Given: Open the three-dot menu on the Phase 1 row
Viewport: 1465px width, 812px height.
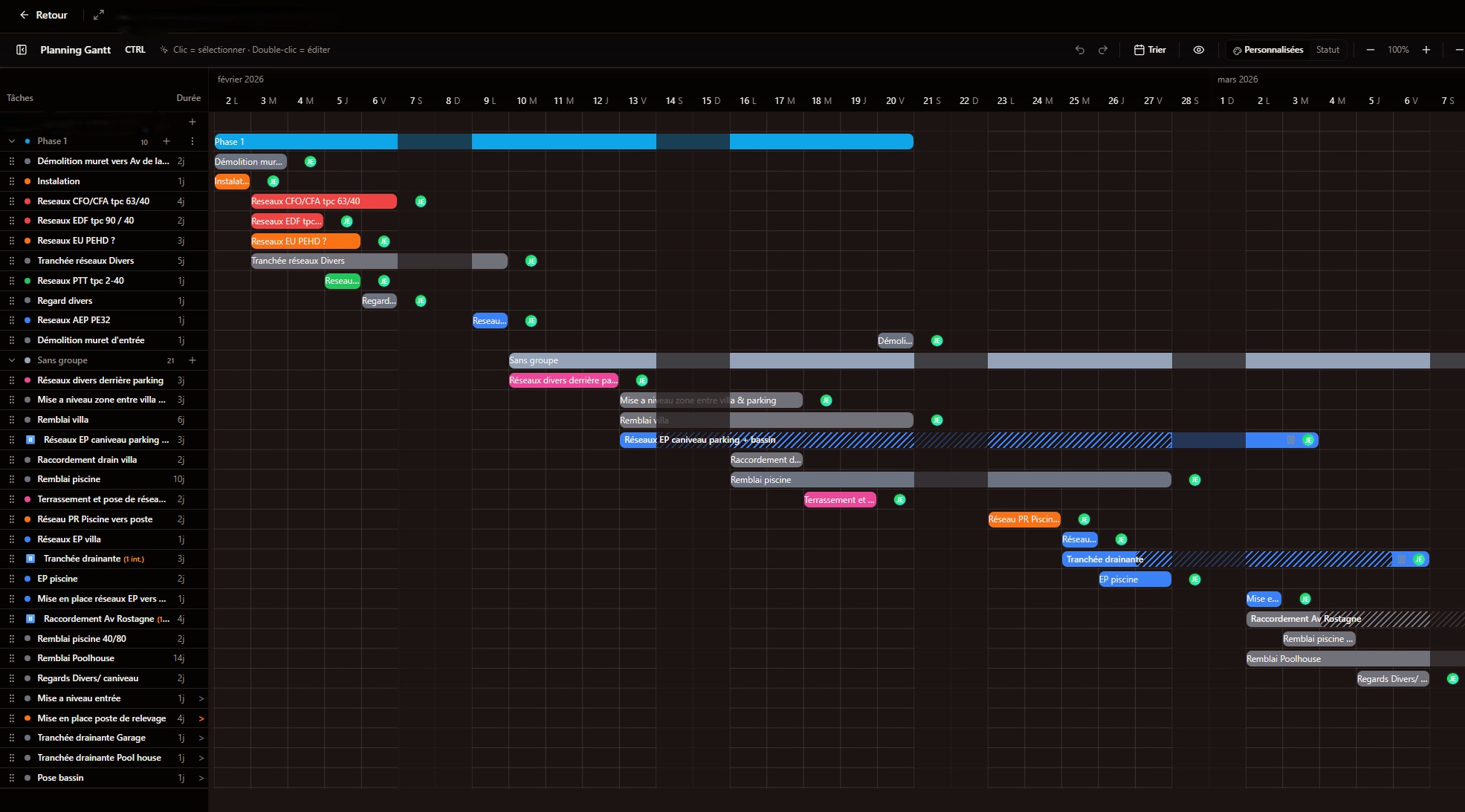Looking at the screenshot, I should point(192,141).
